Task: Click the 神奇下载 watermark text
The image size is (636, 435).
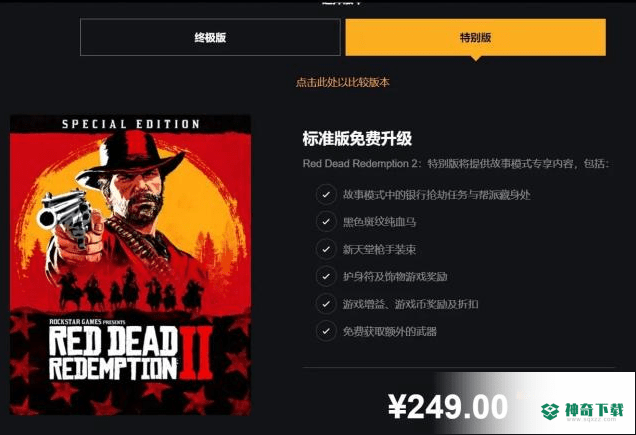Action: (x=594, y=410)
